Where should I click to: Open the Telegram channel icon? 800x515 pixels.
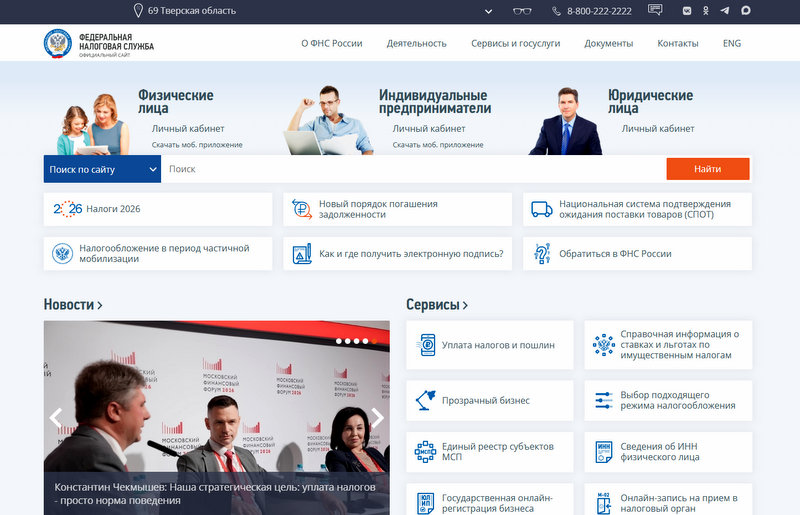[x=724, y=10]
